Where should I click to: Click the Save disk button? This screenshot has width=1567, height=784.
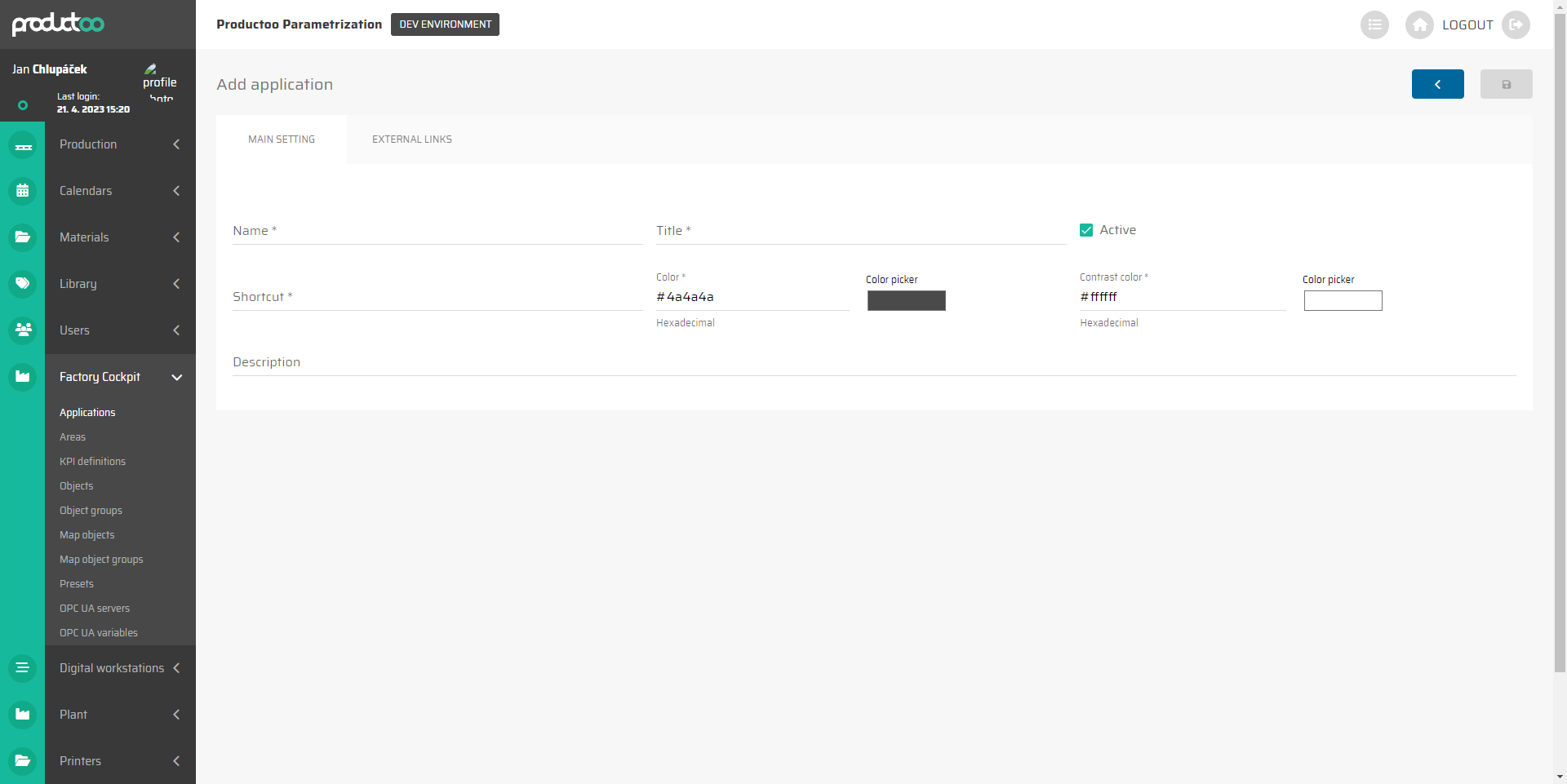pos(1506,84)
